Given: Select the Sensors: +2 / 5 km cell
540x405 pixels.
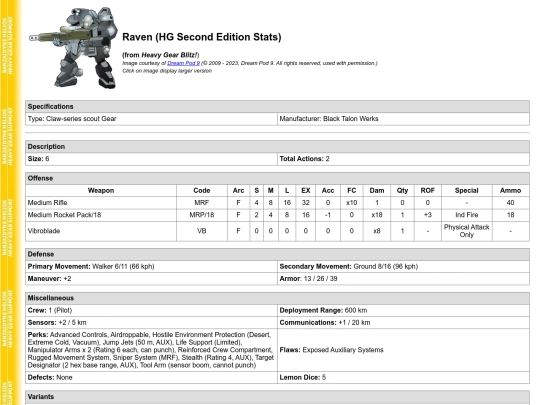Looking at the screenshot, I should coord(151,323).
